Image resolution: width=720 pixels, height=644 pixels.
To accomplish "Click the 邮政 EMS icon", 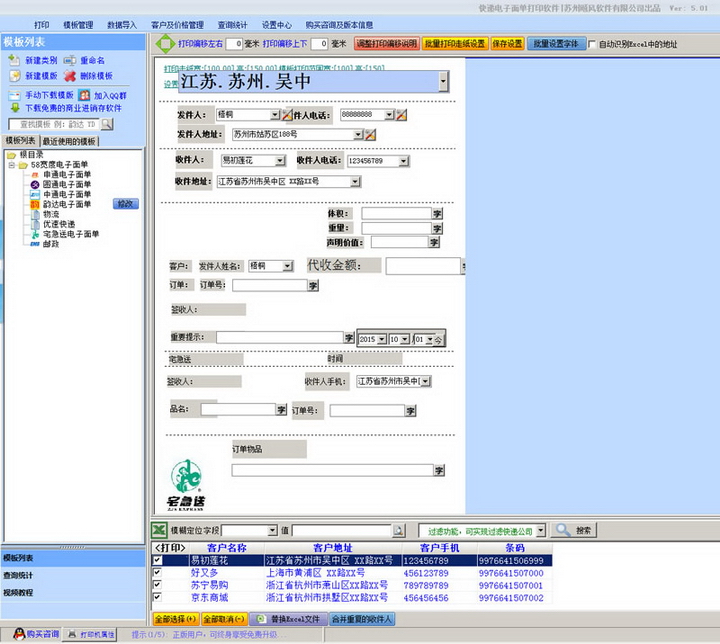I will (x=35, y=244).
